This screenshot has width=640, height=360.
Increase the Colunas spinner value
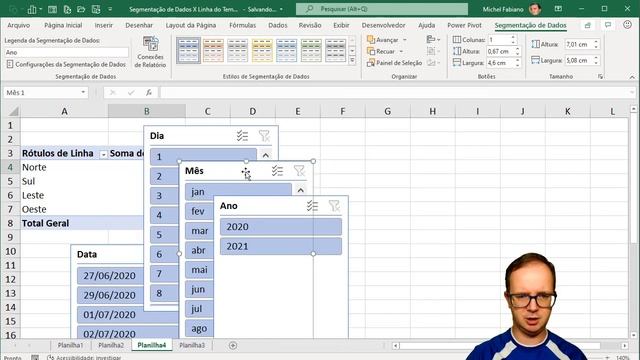(x=513, y=38)
